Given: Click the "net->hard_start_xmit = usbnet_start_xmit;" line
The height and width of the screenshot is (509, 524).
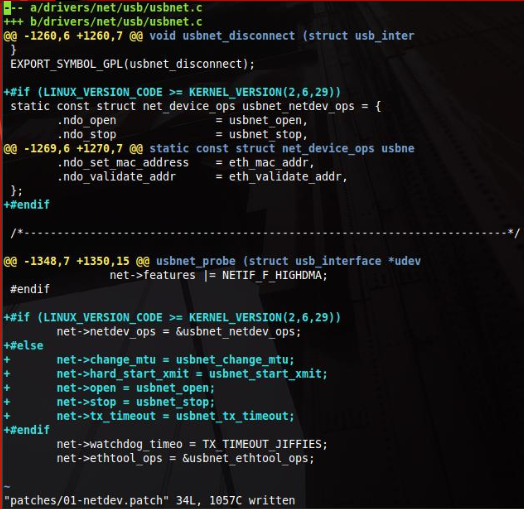Looking at the screenshot, I should coord(192,374).
